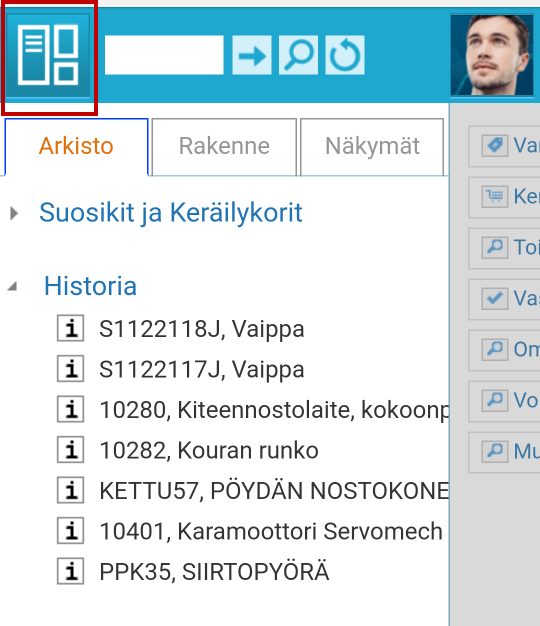
Task: Click info icon for S1122118J, Vaippa
Action: 71,329
